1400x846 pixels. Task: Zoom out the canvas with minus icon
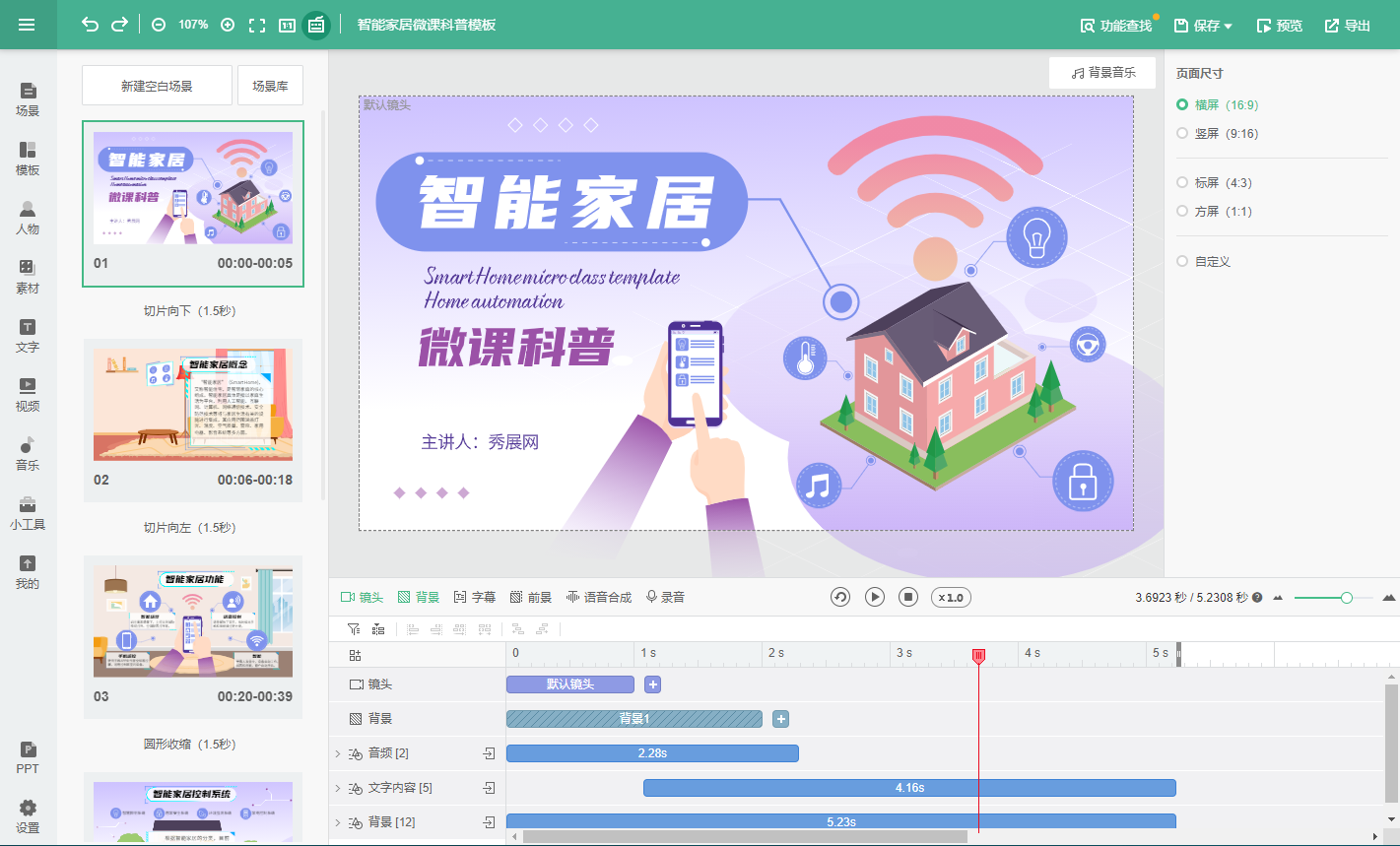tap(159, 25)
